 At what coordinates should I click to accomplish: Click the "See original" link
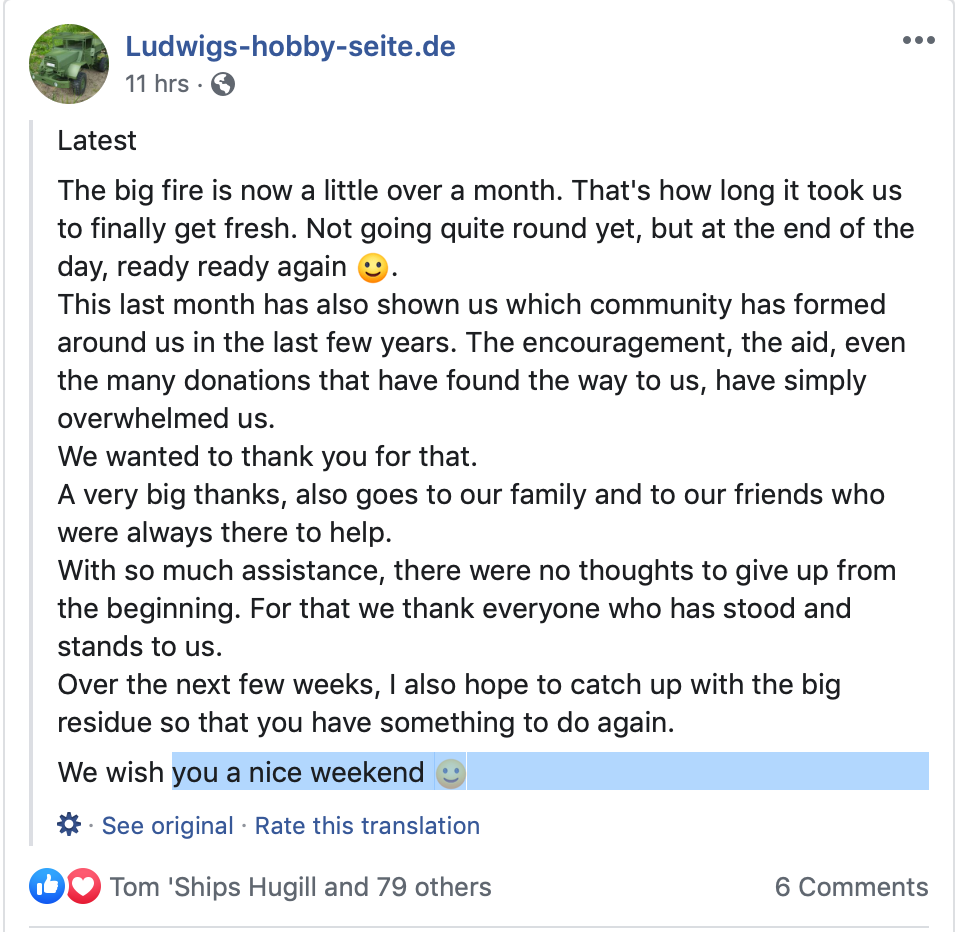(167, 826)
